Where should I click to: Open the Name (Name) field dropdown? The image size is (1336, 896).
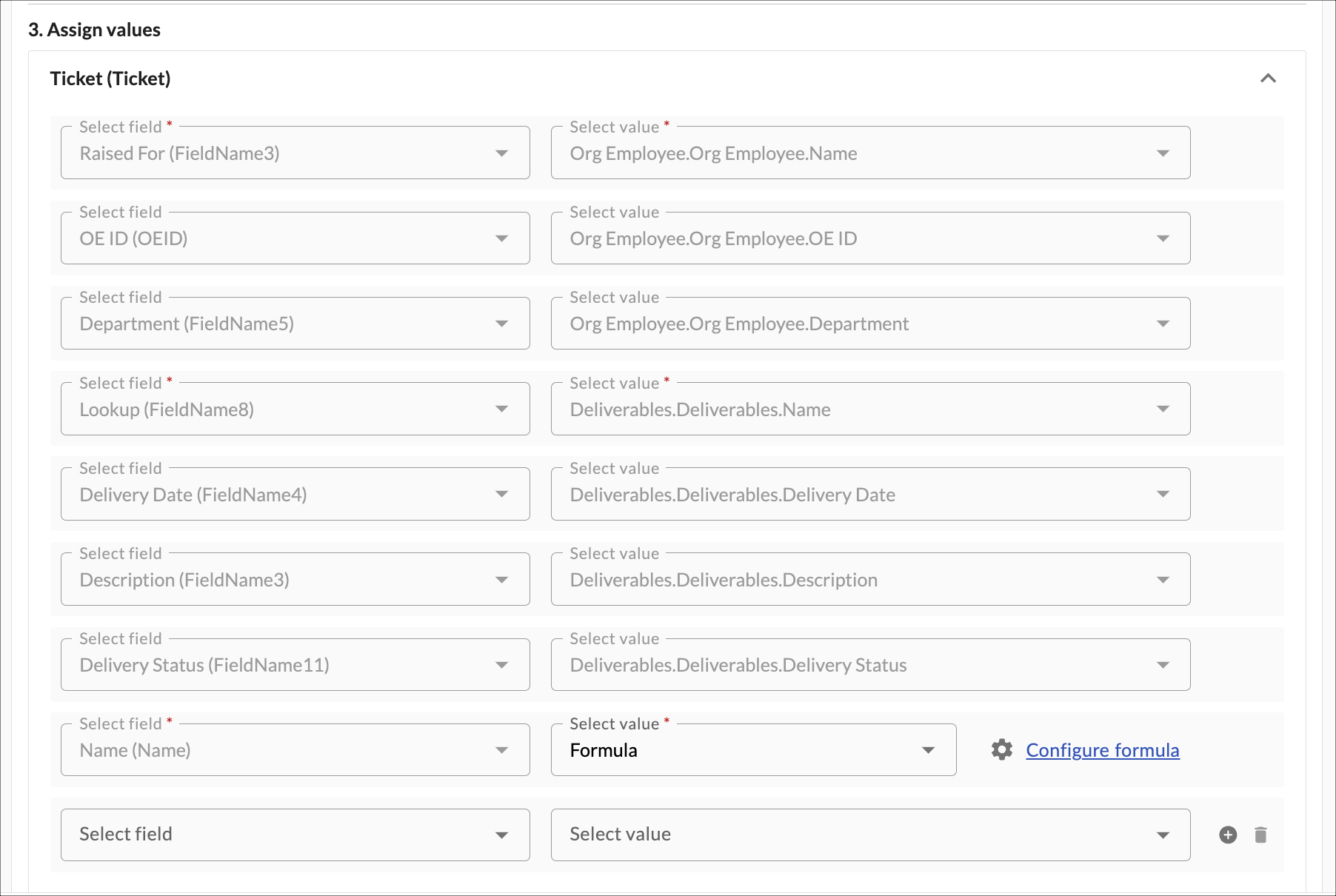295,750
